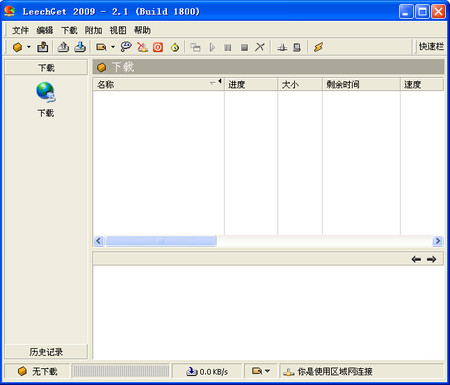
Task: Click the red crossed-out toolbar icon
Action: click(x=142, y=47)
